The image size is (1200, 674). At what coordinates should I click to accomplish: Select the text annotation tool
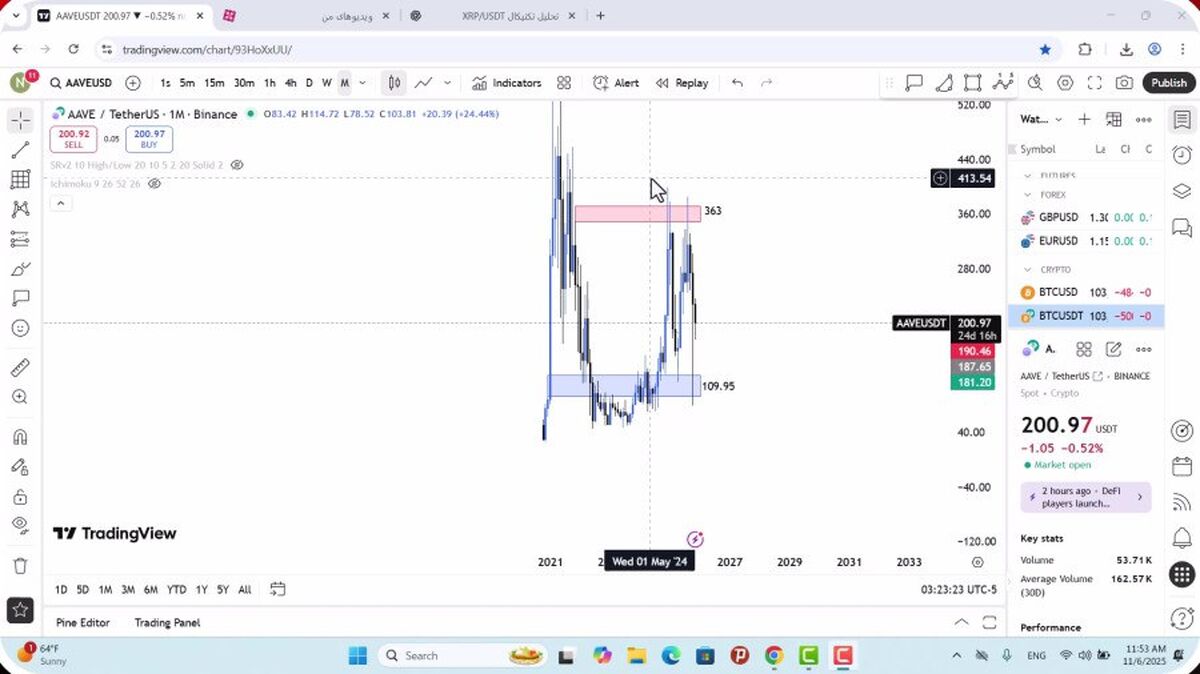point(20,298)
